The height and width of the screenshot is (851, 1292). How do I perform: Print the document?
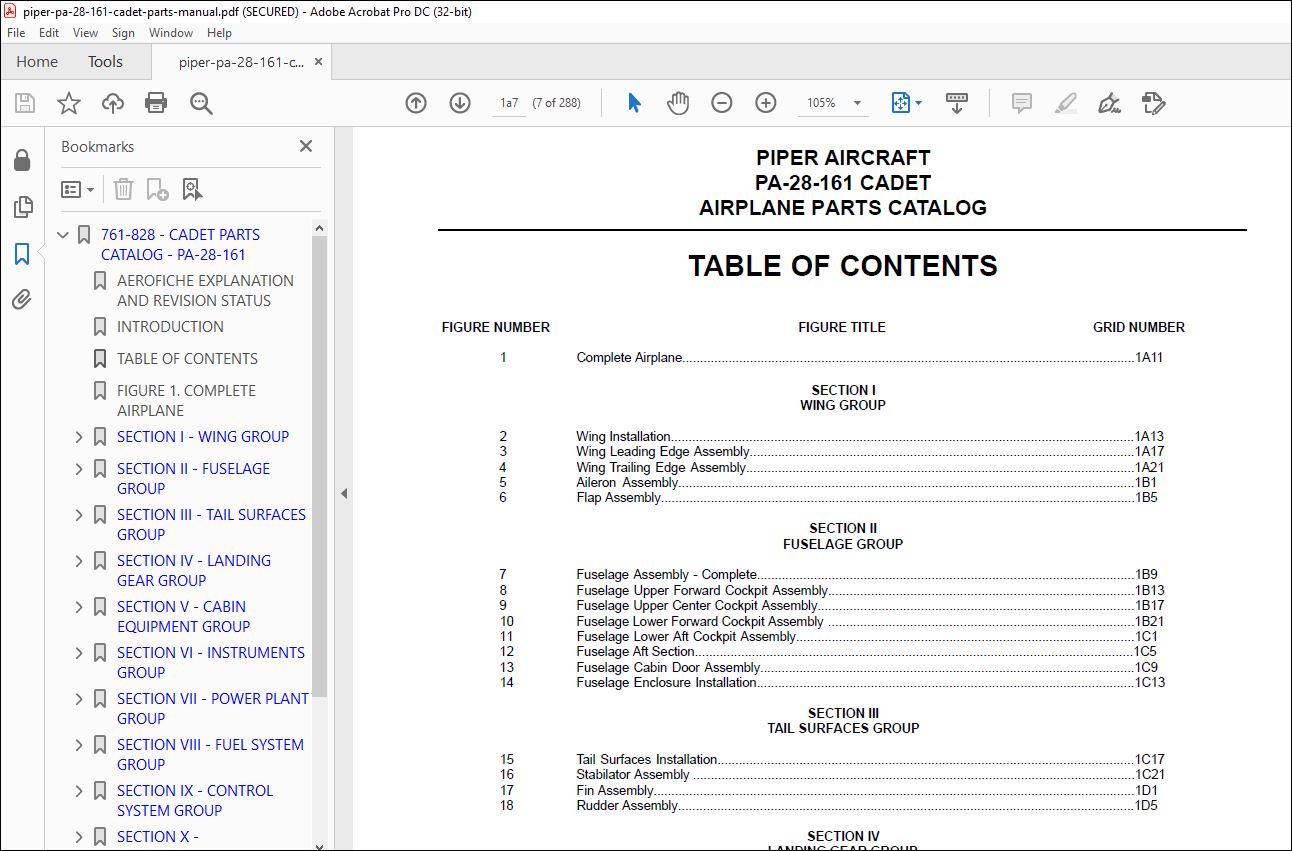pos(156,103)
